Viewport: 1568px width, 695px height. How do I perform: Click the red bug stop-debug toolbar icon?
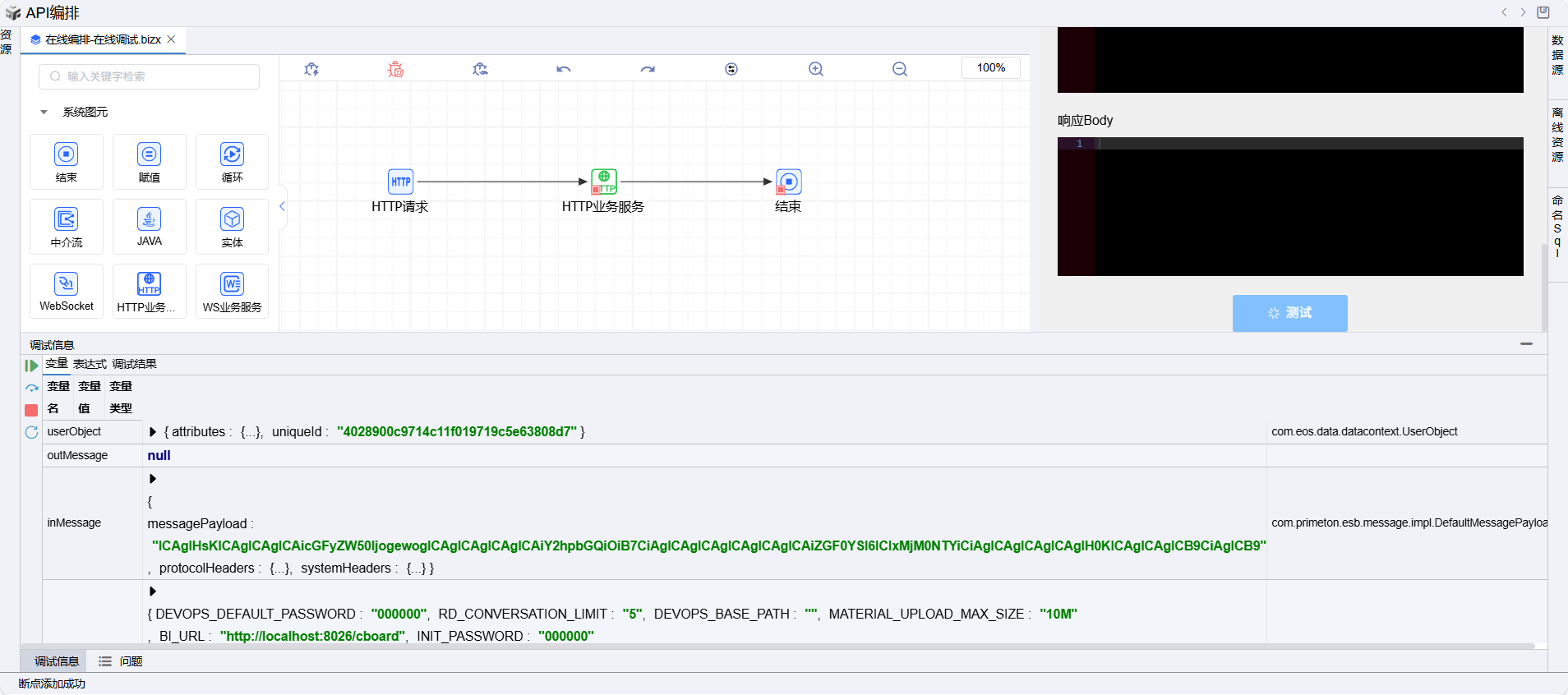[395, 69]
